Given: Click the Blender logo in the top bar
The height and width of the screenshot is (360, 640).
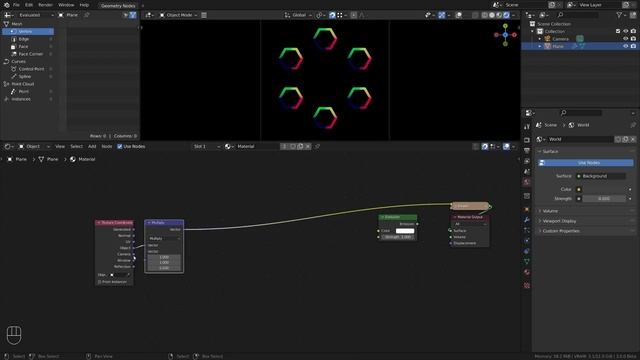Looking at the screenshot, I should coord(7,5).
